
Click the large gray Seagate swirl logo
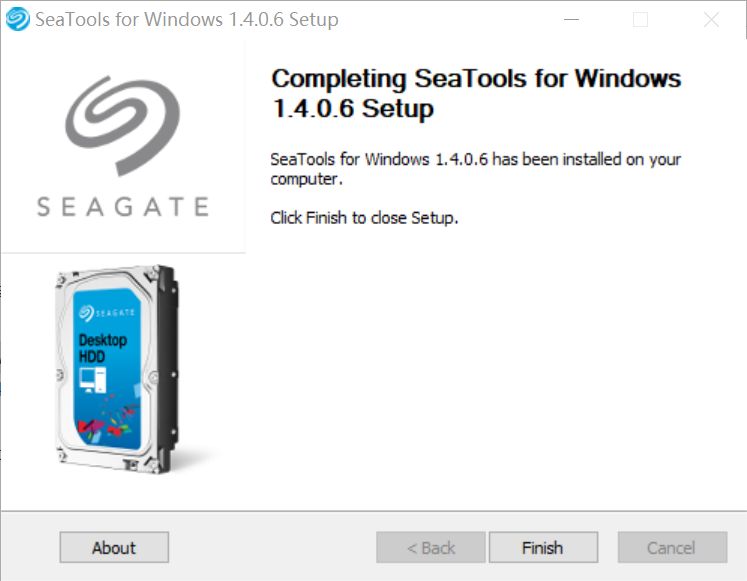point(122,126)
